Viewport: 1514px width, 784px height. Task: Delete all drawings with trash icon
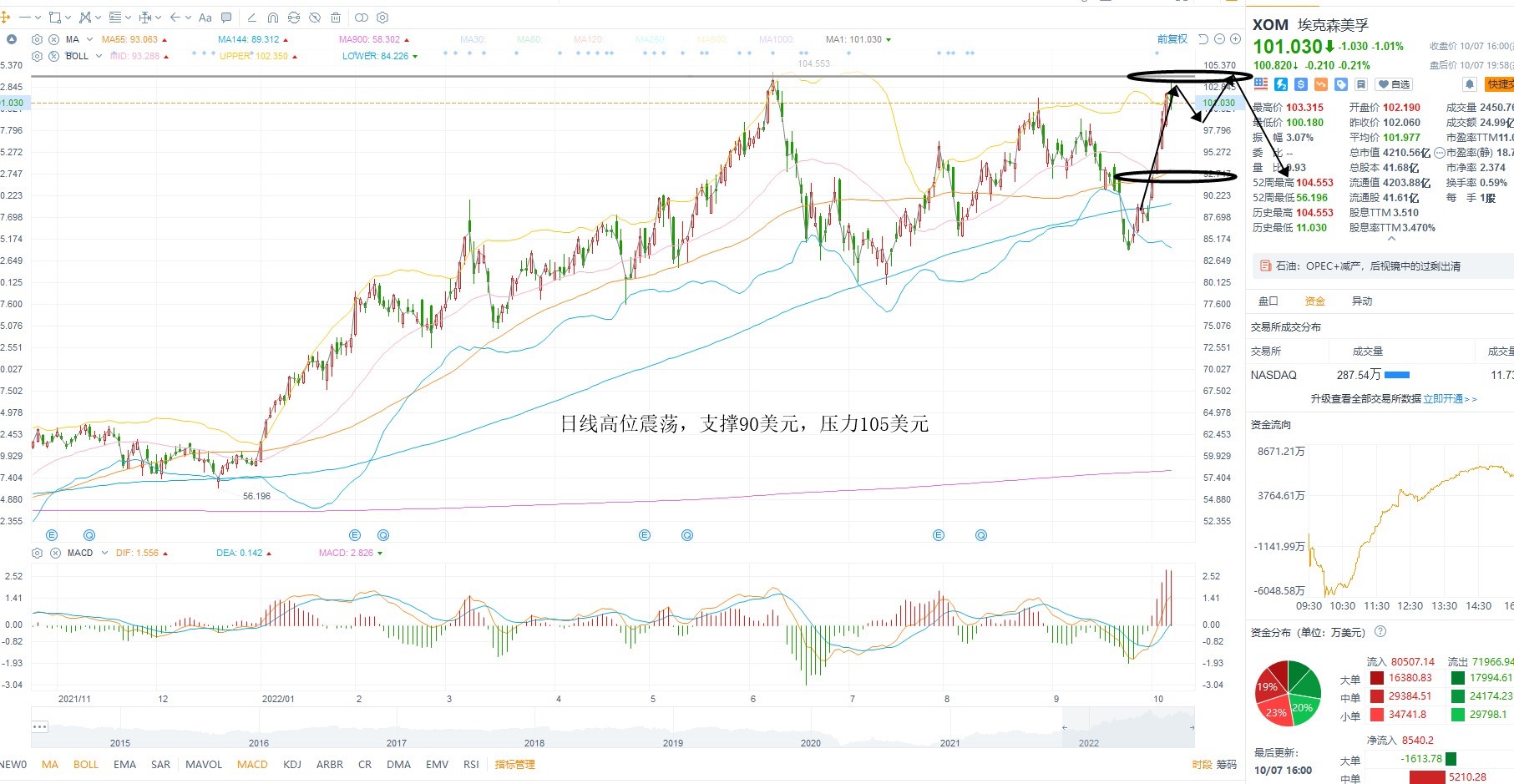336,18
